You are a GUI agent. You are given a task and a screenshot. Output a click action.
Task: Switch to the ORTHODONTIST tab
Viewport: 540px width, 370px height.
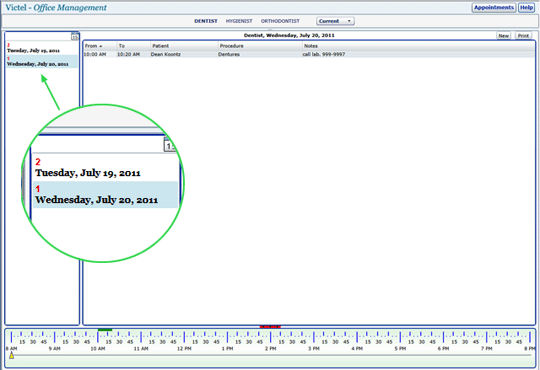(x=280, y=21)
